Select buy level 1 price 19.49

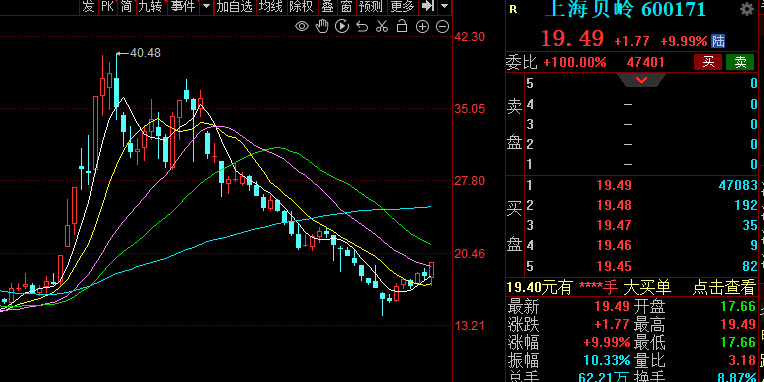point(614,185)
